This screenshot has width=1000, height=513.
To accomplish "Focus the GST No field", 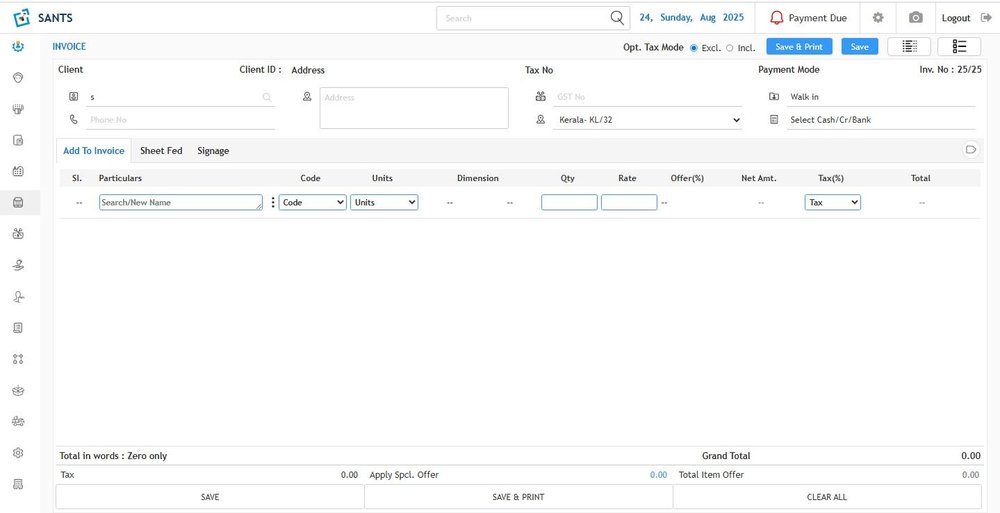I will point(647,97).
